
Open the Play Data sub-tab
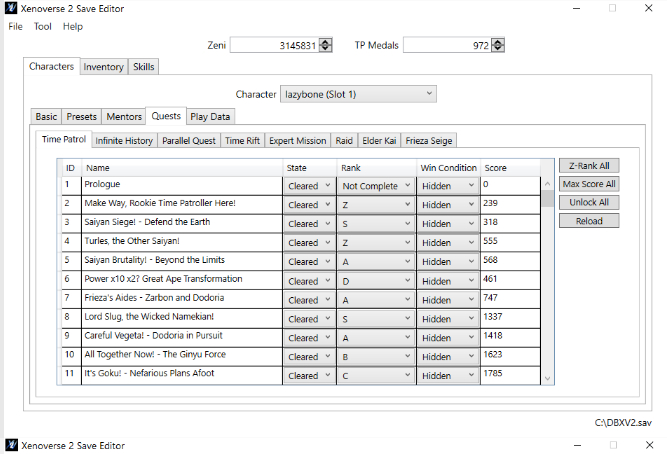tap(210, 117)
